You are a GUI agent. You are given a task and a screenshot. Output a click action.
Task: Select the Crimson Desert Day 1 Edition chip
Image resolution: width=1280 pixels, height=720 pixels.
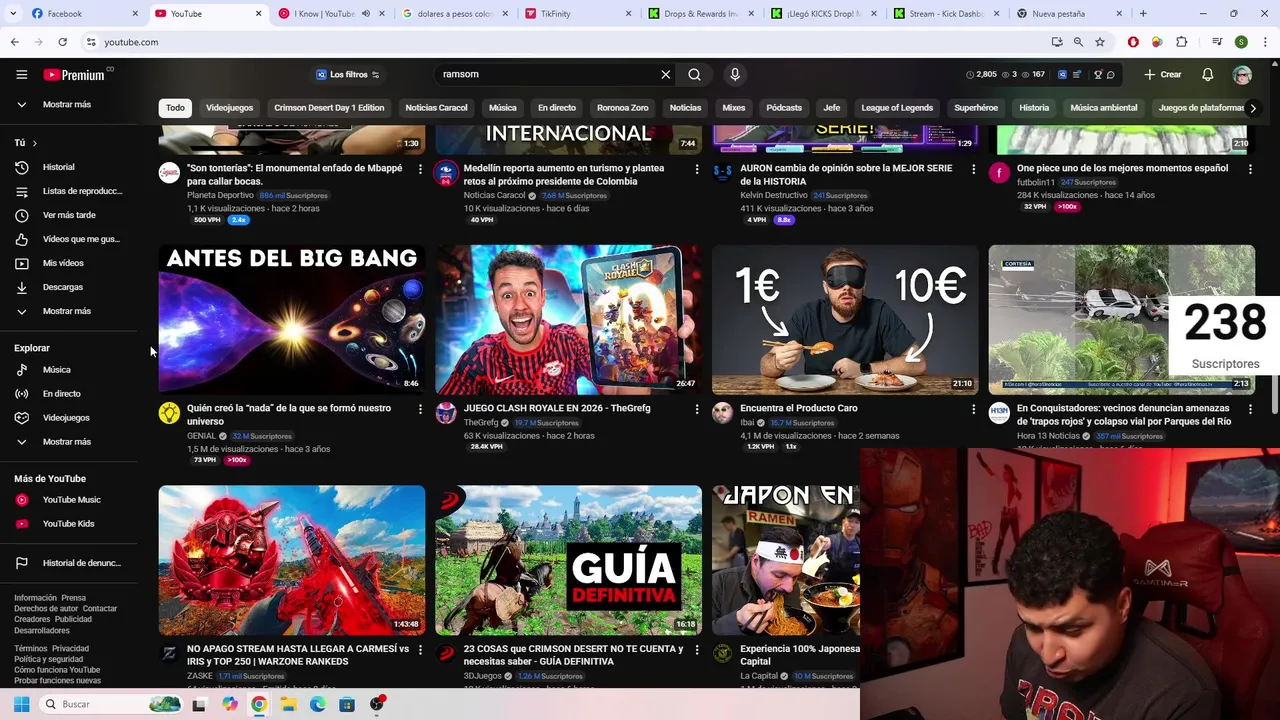point(329,108)
